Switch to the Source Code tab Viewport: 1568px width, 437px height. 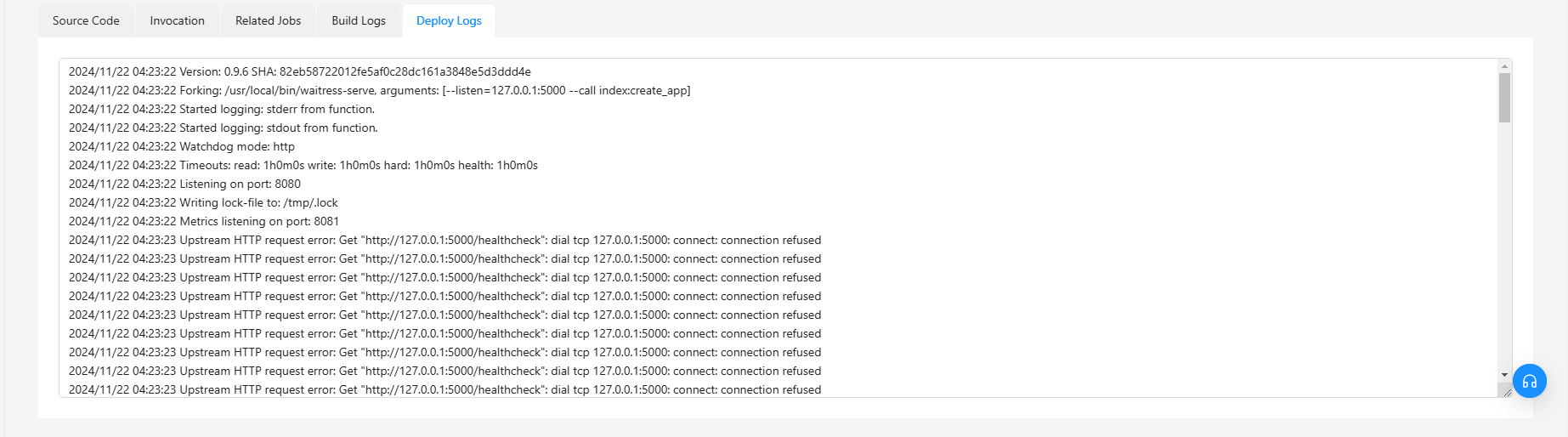(x=86, y=20)
